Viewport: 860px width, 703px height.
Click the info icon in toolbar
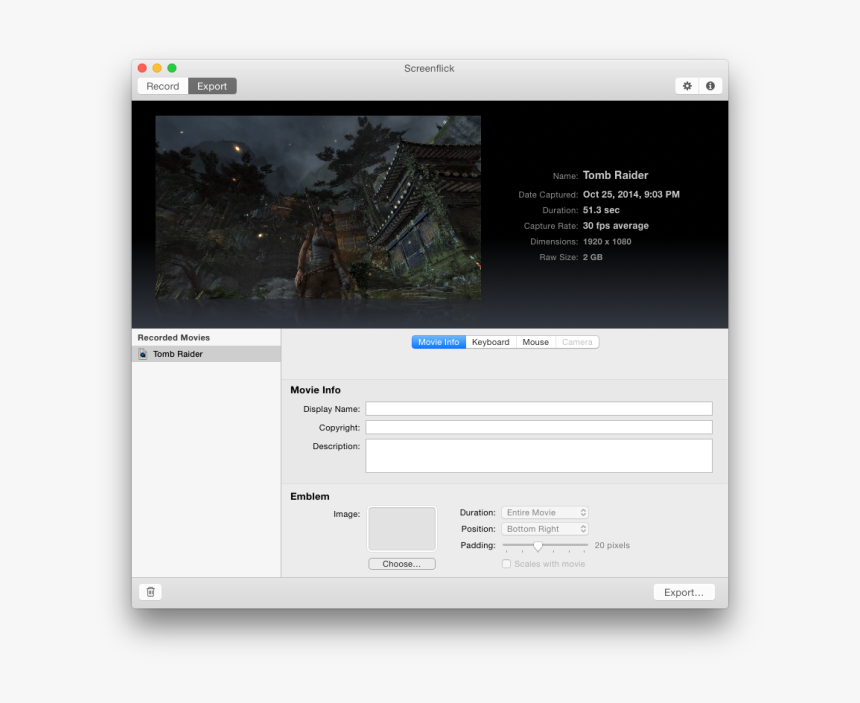[710, 86]
